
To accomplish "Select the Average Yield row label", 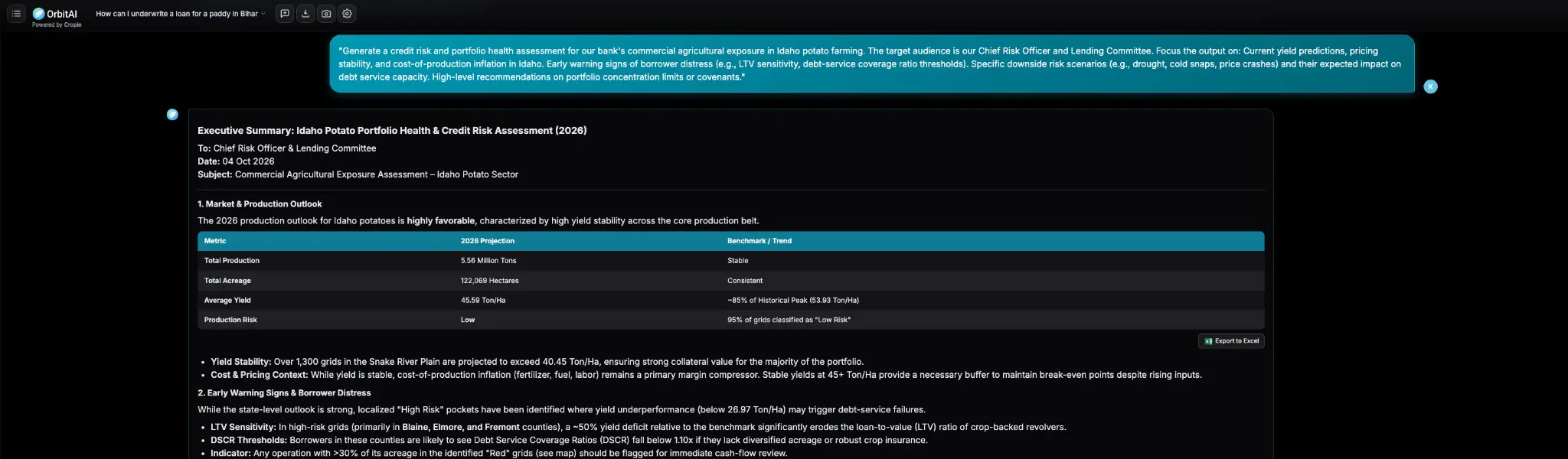I will pos(227,301).
